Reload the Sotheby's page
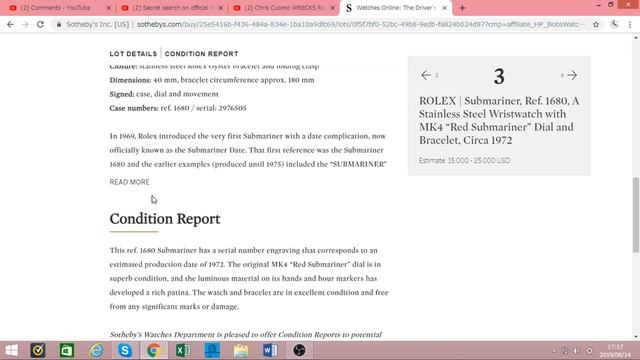Screen dimensions: 640x360 40,24
